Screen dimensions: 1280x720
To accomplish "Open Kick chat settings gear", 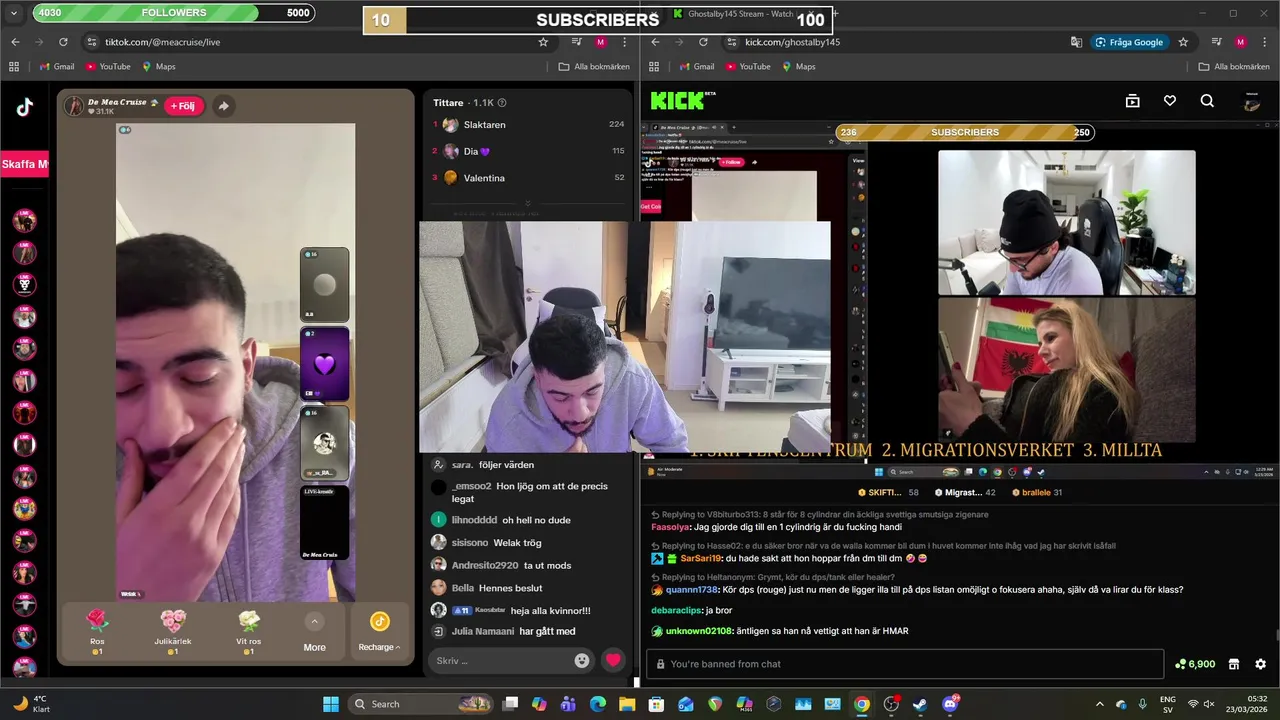I will pos(1260,664).
